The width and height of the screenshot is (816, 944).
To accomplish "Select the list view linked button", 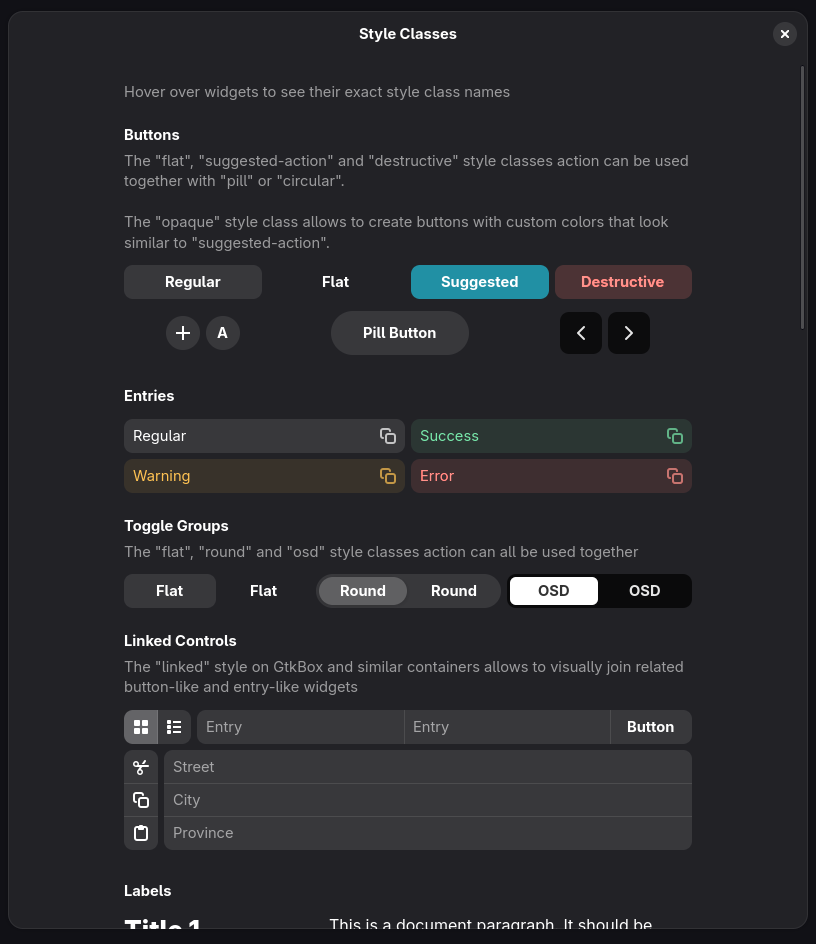I will 174,727.
